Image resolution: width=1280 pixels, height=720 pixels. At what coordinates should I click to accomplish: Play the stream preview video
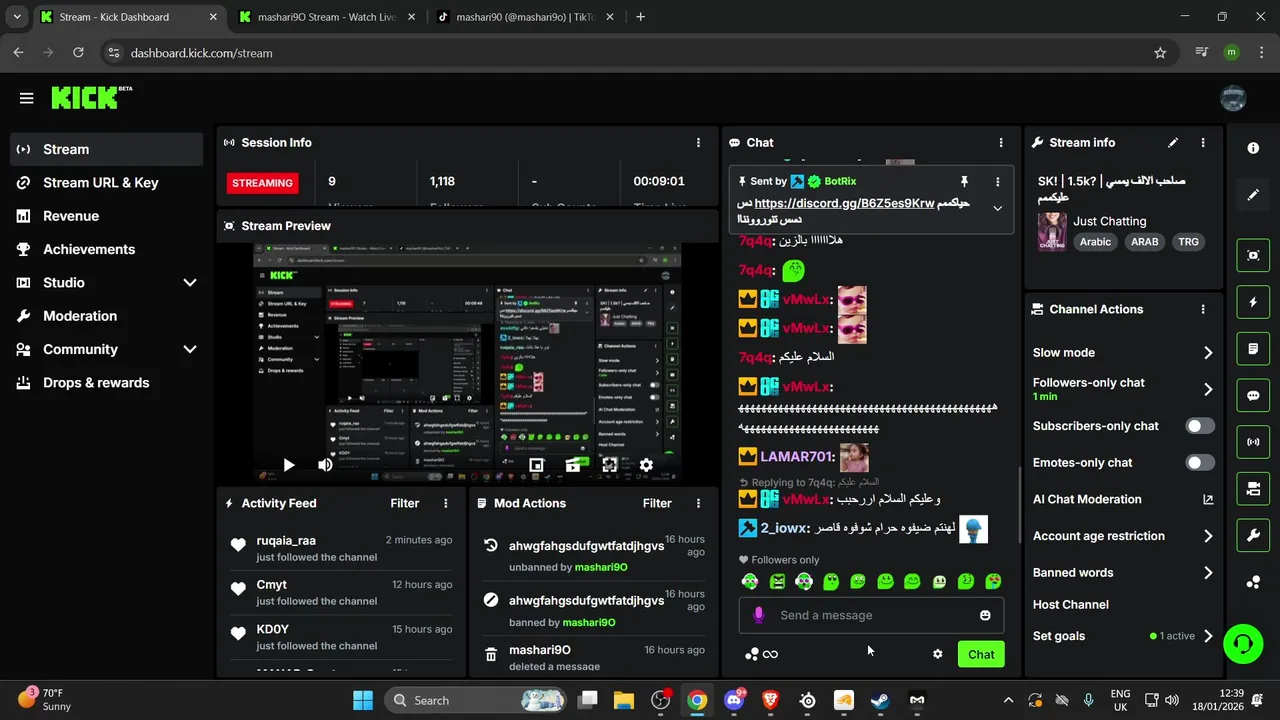289,465
